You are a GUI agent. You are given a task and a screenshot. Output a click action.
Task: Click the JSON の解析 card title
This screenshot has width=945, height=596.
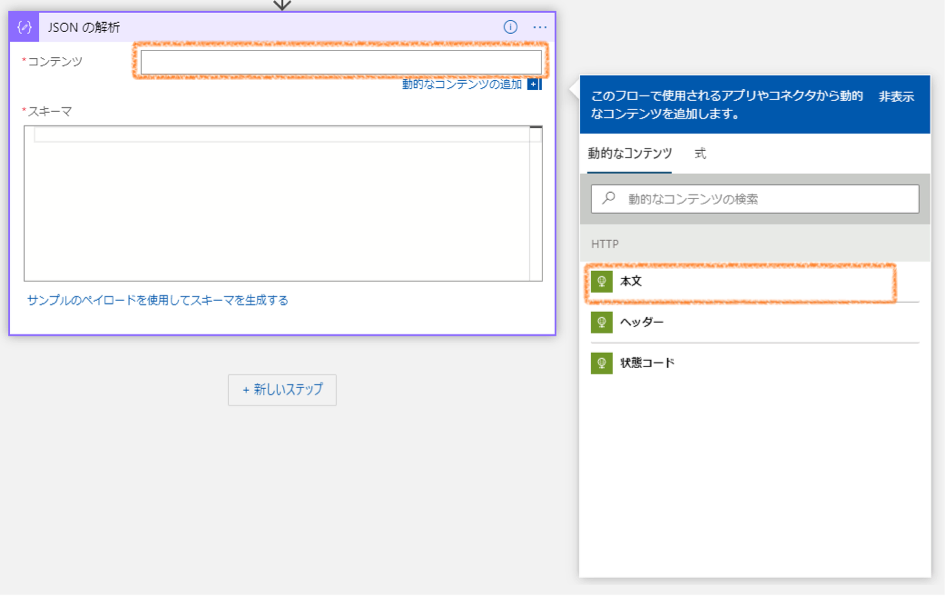[x=84, y=28]
